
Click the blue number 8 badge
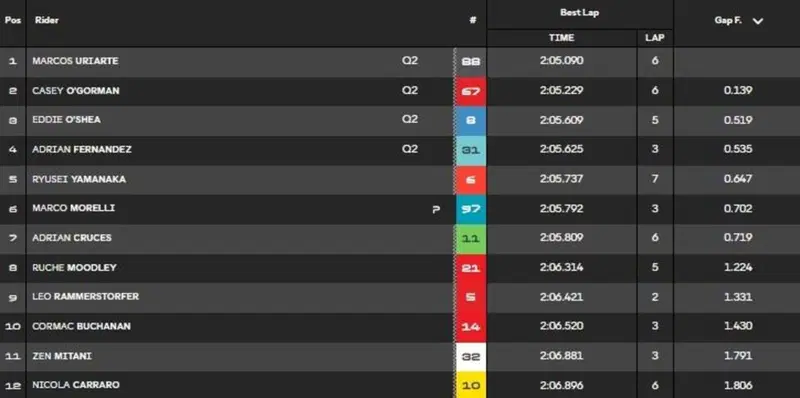[x=470, y=120]
